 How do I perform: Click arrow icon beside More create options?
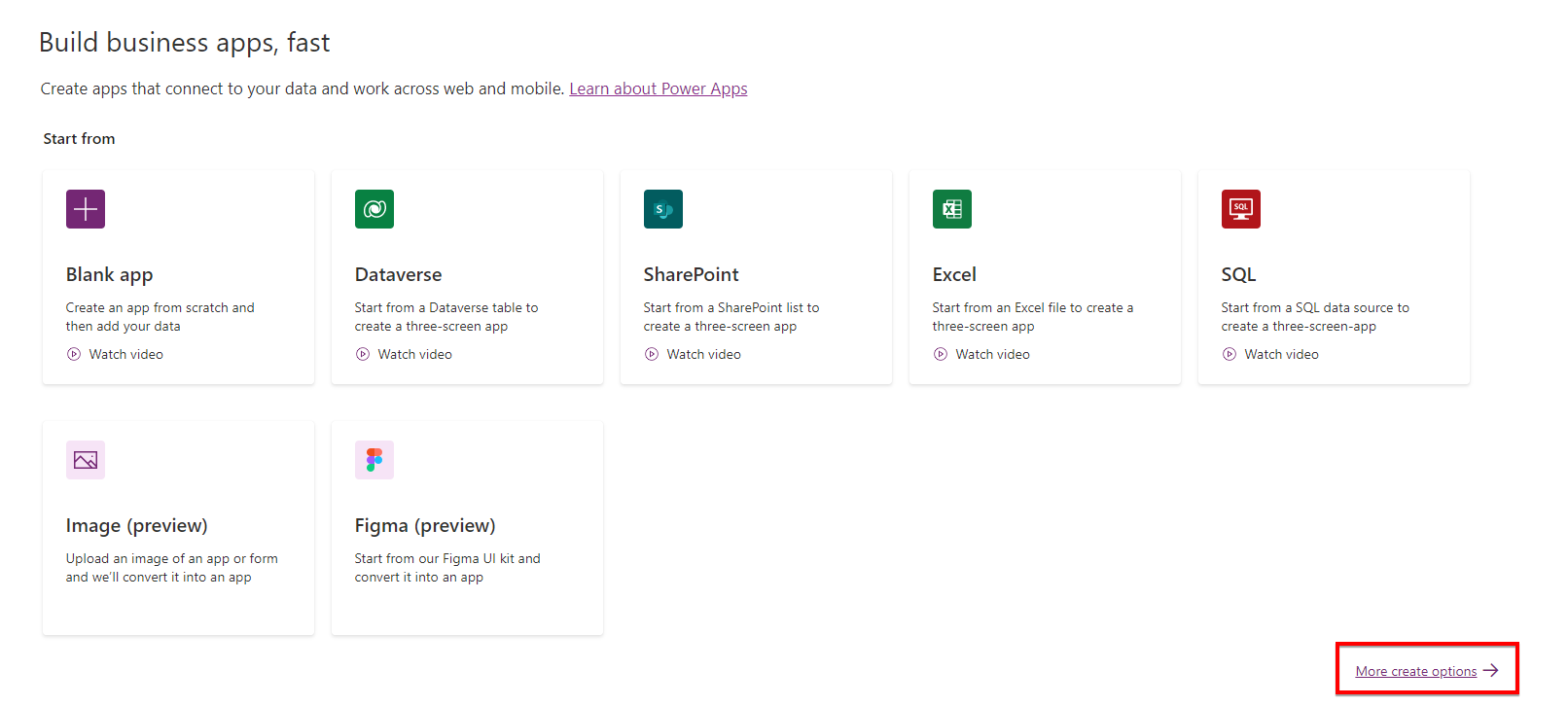1491,671
